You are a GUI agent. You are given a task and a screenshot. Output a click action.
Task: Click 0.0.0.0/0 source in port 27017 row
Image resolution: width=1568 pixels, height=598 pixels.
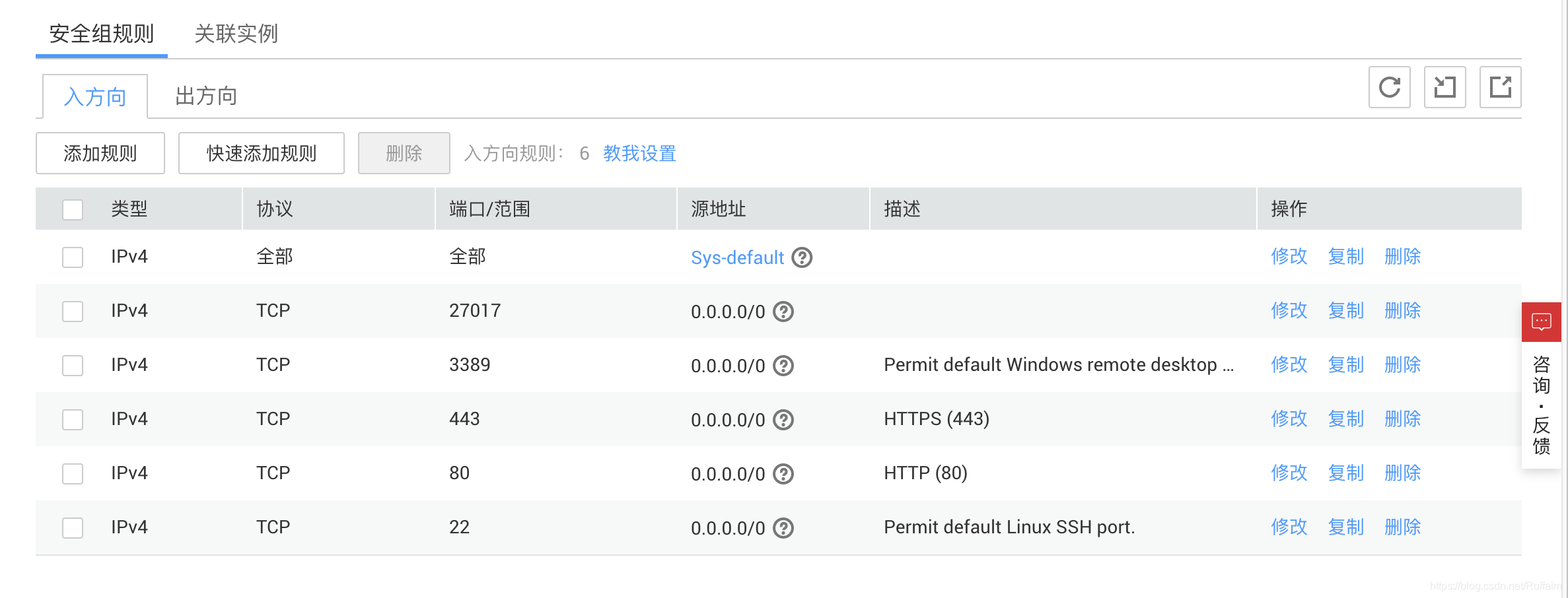(x=728, y=312)
